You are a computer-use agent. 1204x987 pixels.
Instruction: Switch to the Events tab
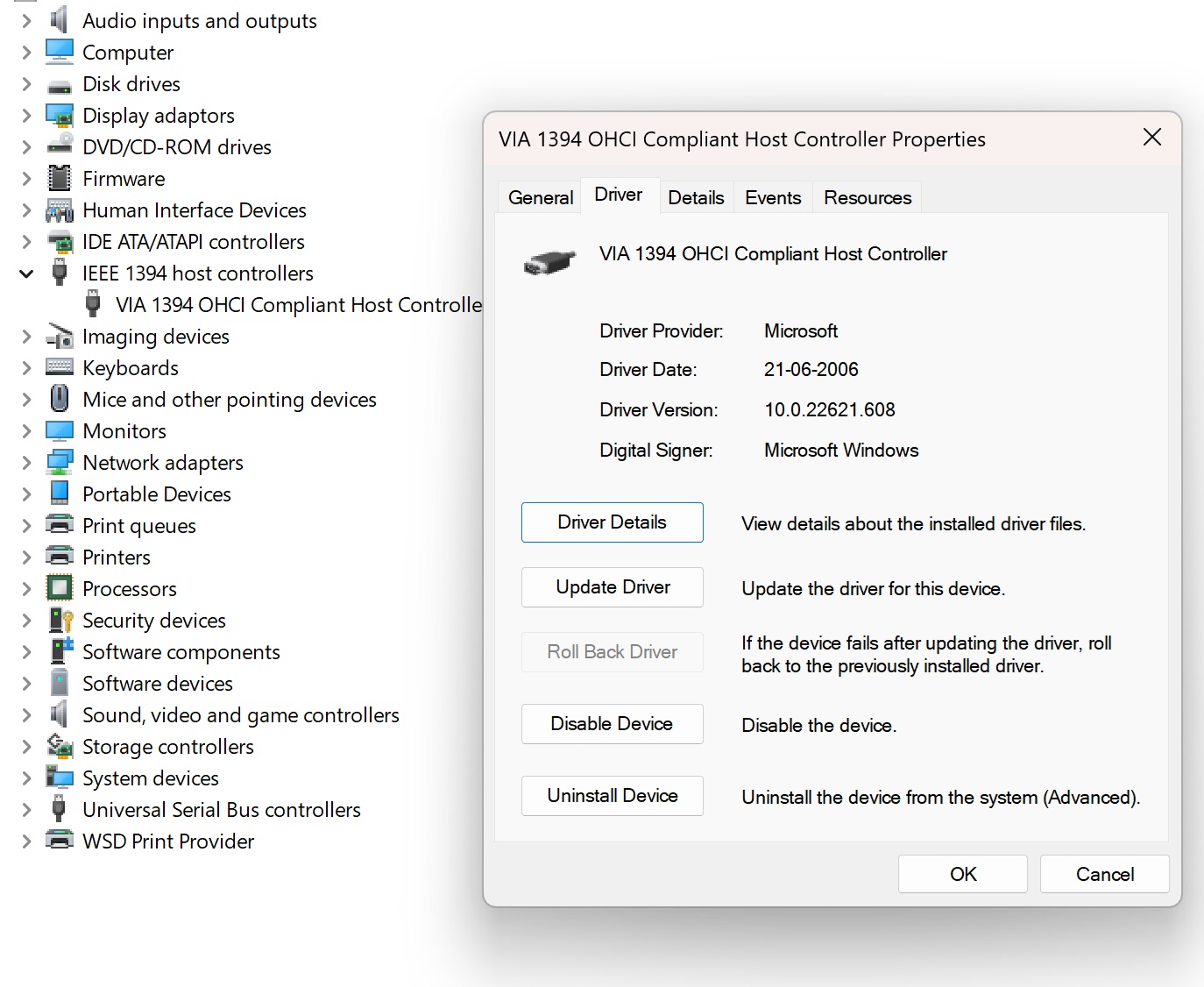coord(773,197)
